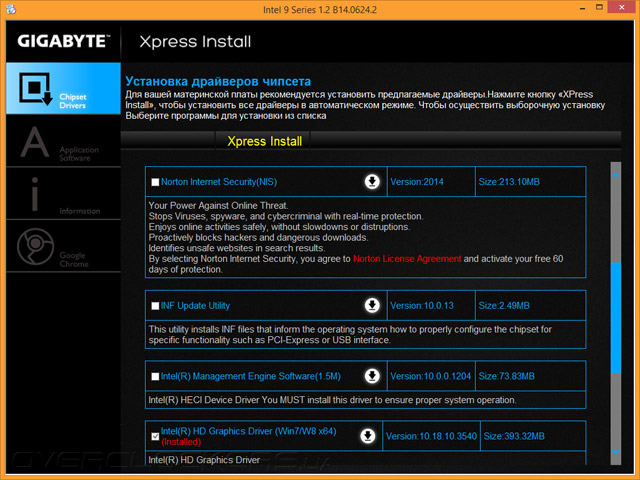Close the Intel 9 Series window

coord(621,7)
